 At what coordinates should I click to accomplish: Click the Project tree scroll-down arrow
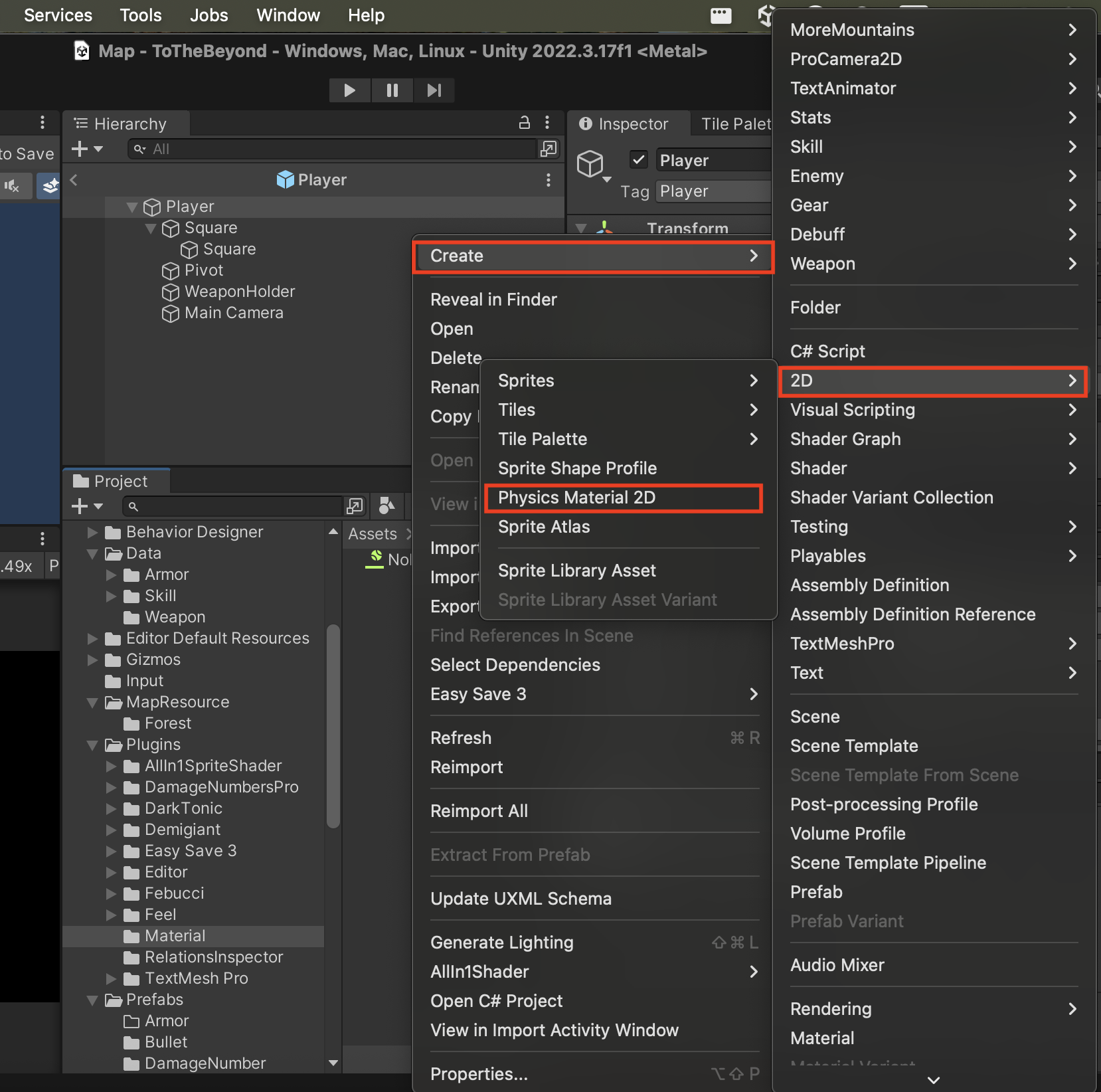333,1063
